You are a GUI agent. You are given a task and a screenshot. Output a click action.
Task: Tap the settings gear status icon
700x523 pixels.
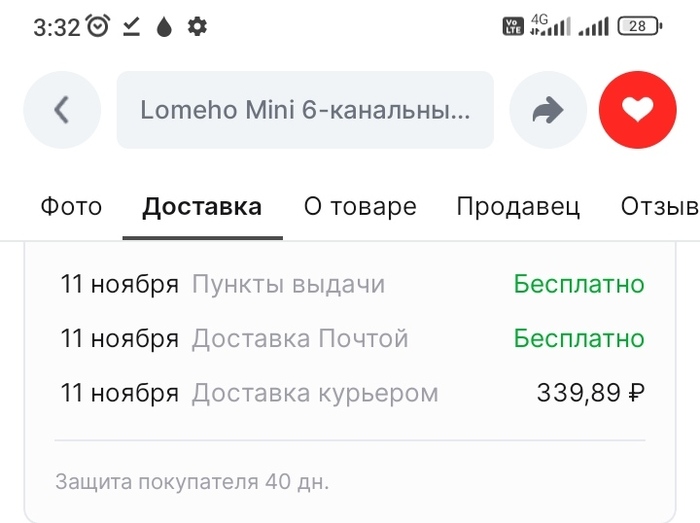click(197, 27)
